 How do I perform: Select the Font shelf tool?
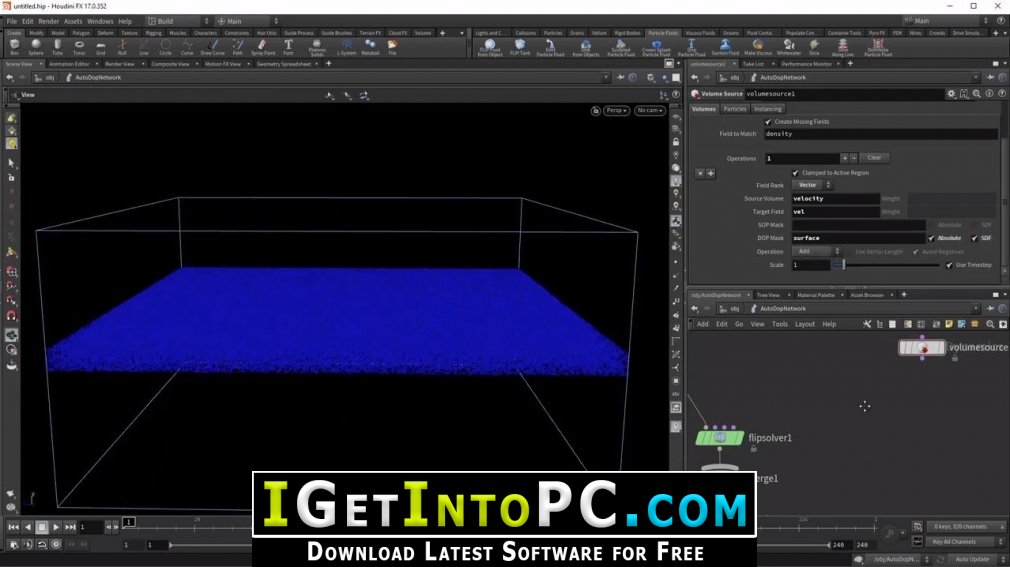[x=288, y=47]
